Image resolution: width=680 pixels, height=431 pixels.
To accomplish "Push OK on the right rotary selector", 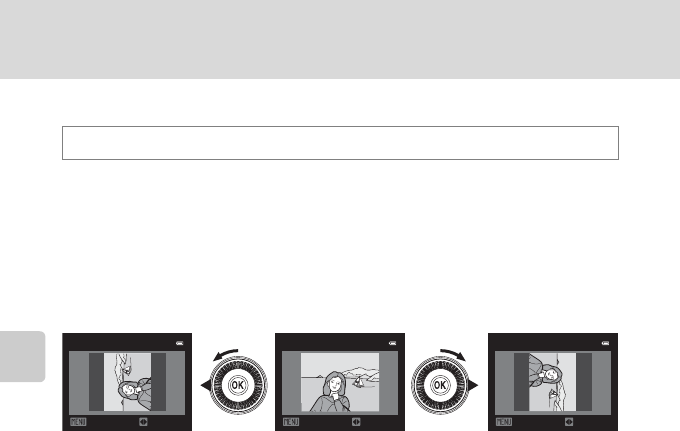I will tap(440, 385).
